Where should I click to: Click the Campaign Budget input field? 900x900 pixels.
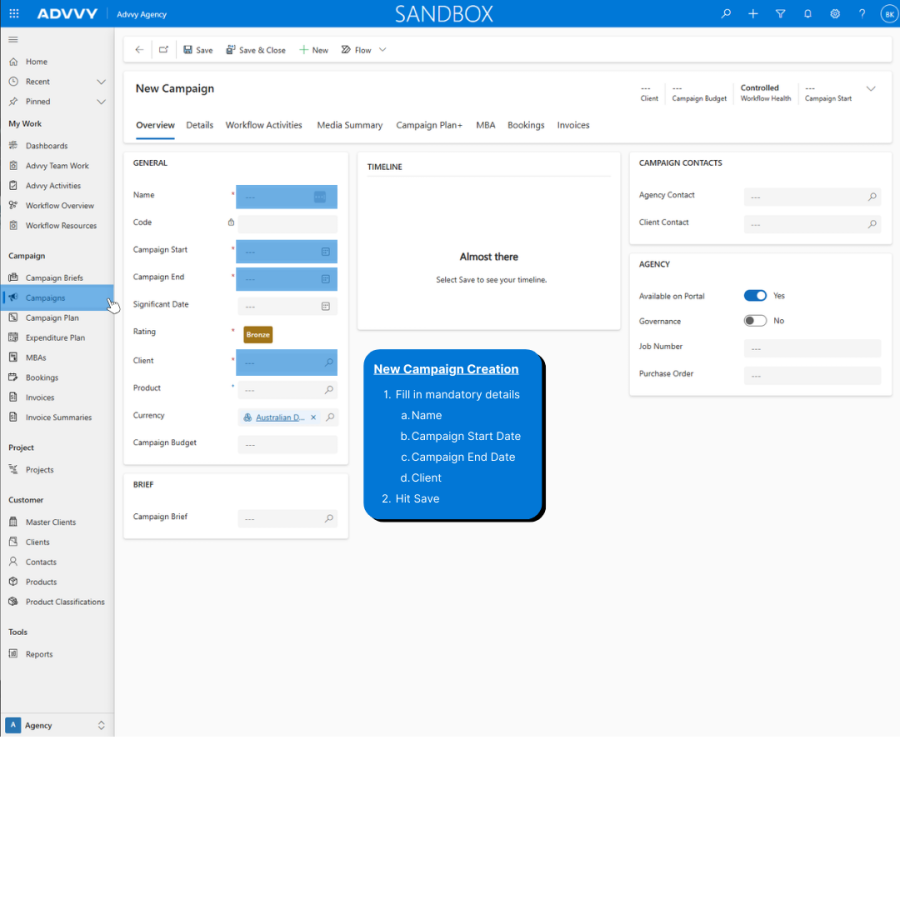point(287,445)
